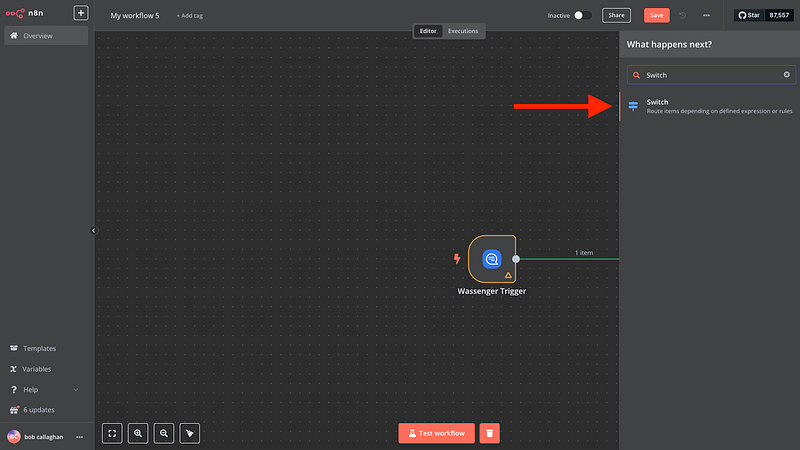Click the fit-to-view canvas icon
Viewport: 800px width, 450px height.
113,433
